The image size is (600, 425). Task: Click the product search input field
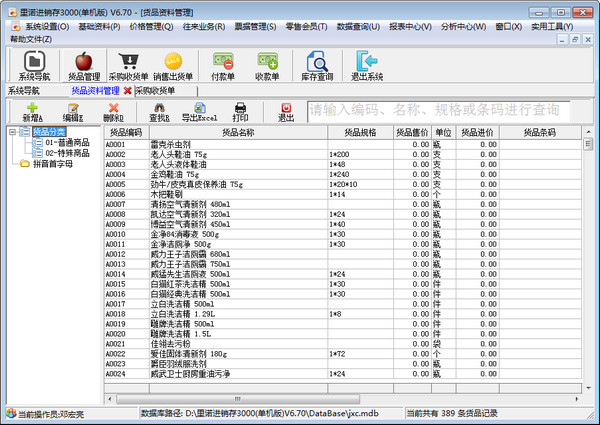pyautogui.click(x=450, y=110)
